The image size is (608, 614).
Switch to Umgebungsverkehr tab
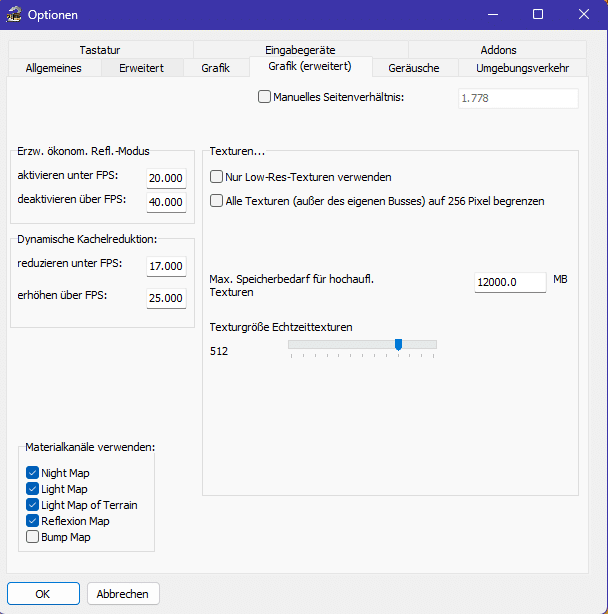point(522,68)
